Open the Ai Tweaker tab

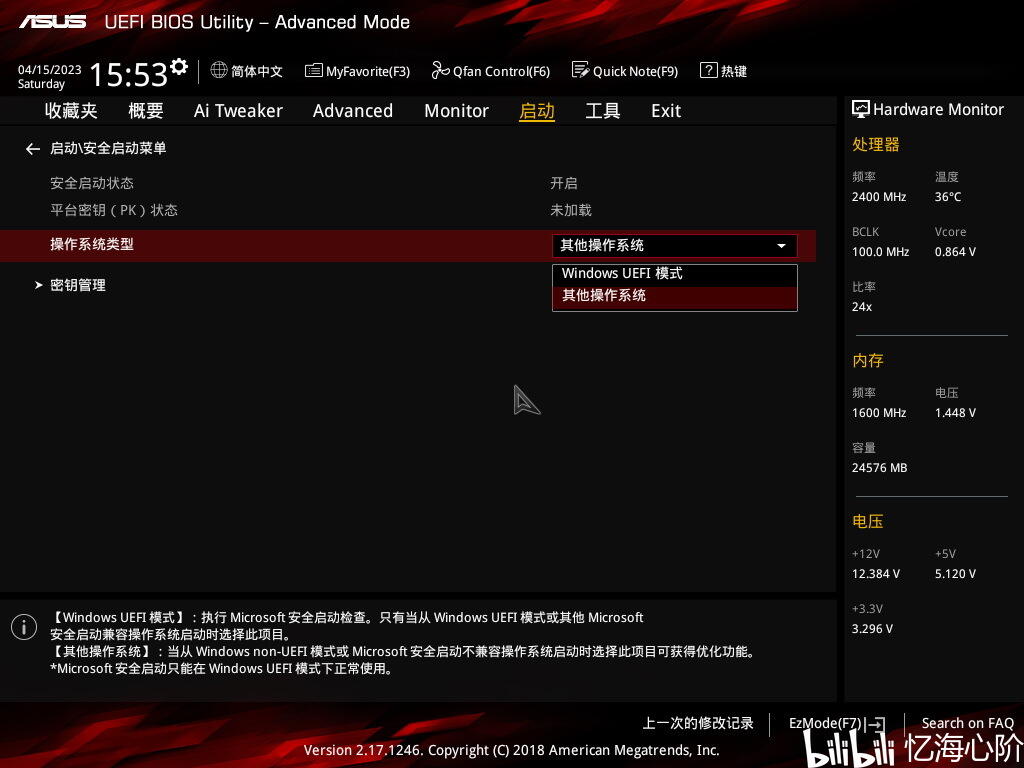pos(238,111)
